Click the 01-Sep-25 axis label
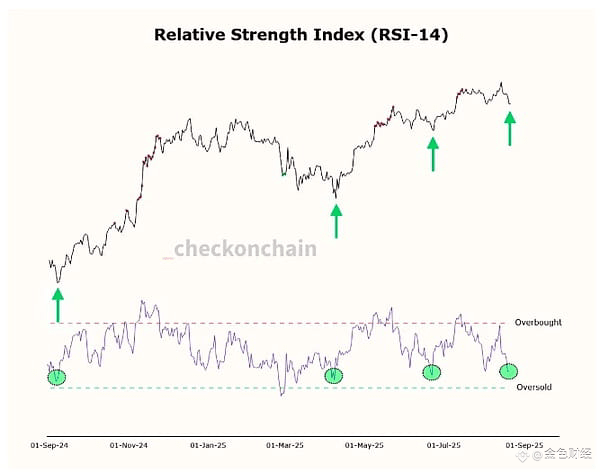 [x=524, y=445]
